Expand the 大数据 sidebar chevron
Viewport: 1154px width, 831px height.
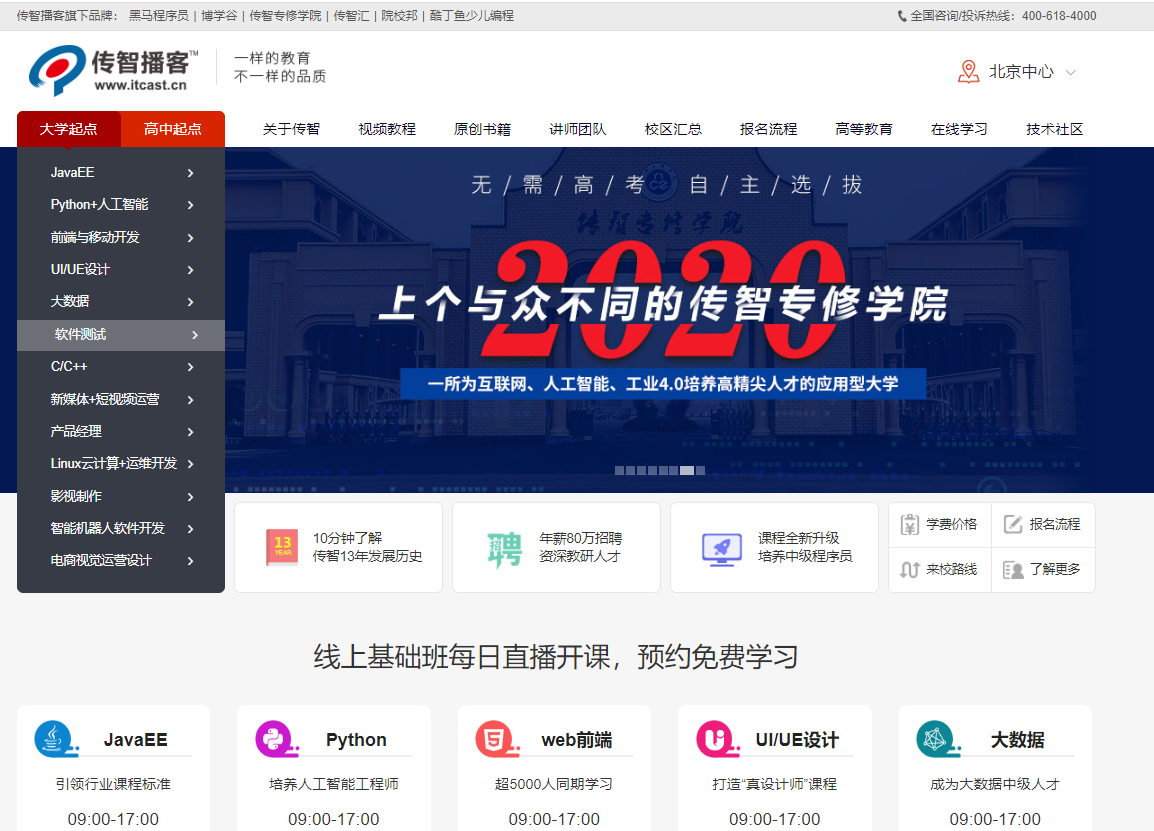(x=191, y=303)
